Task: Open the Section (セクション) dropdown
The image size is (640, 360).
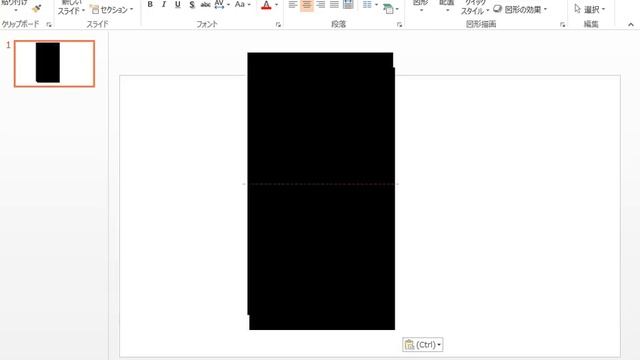Action: click(112, 9)
